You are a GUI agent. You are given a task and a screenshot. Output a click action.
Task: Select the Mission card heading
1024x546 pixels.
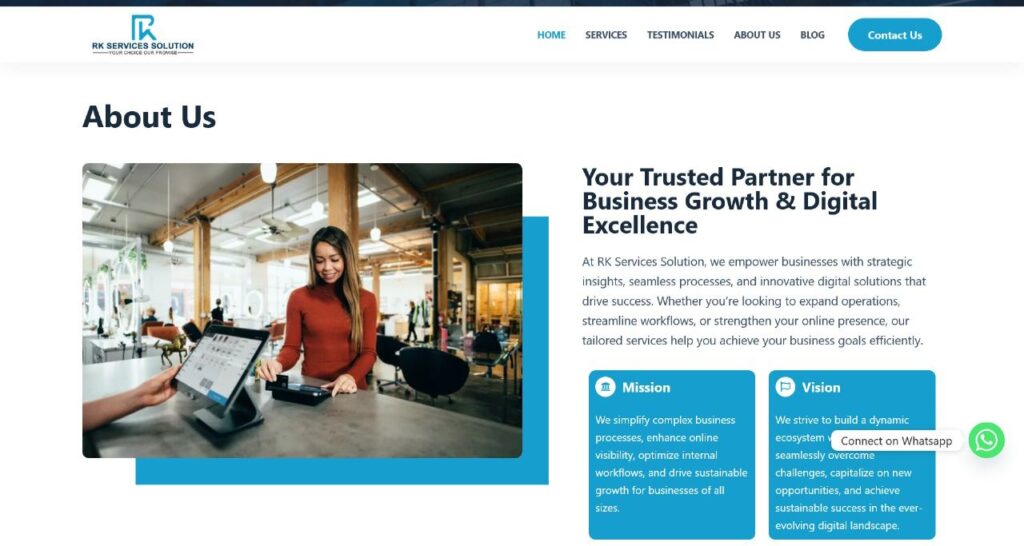tap(646, 387)
